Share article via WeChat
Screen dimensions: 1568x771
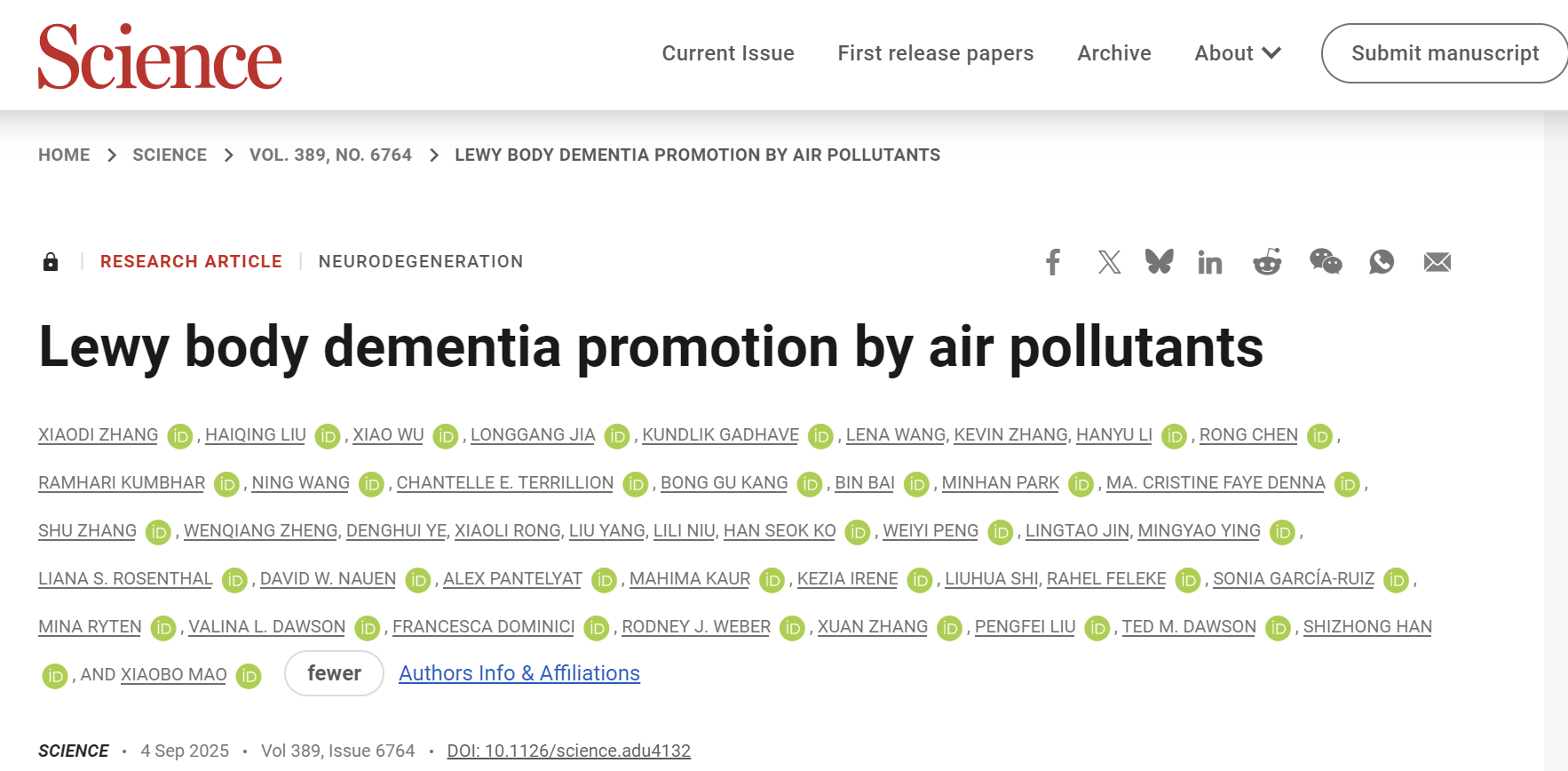1326,262
